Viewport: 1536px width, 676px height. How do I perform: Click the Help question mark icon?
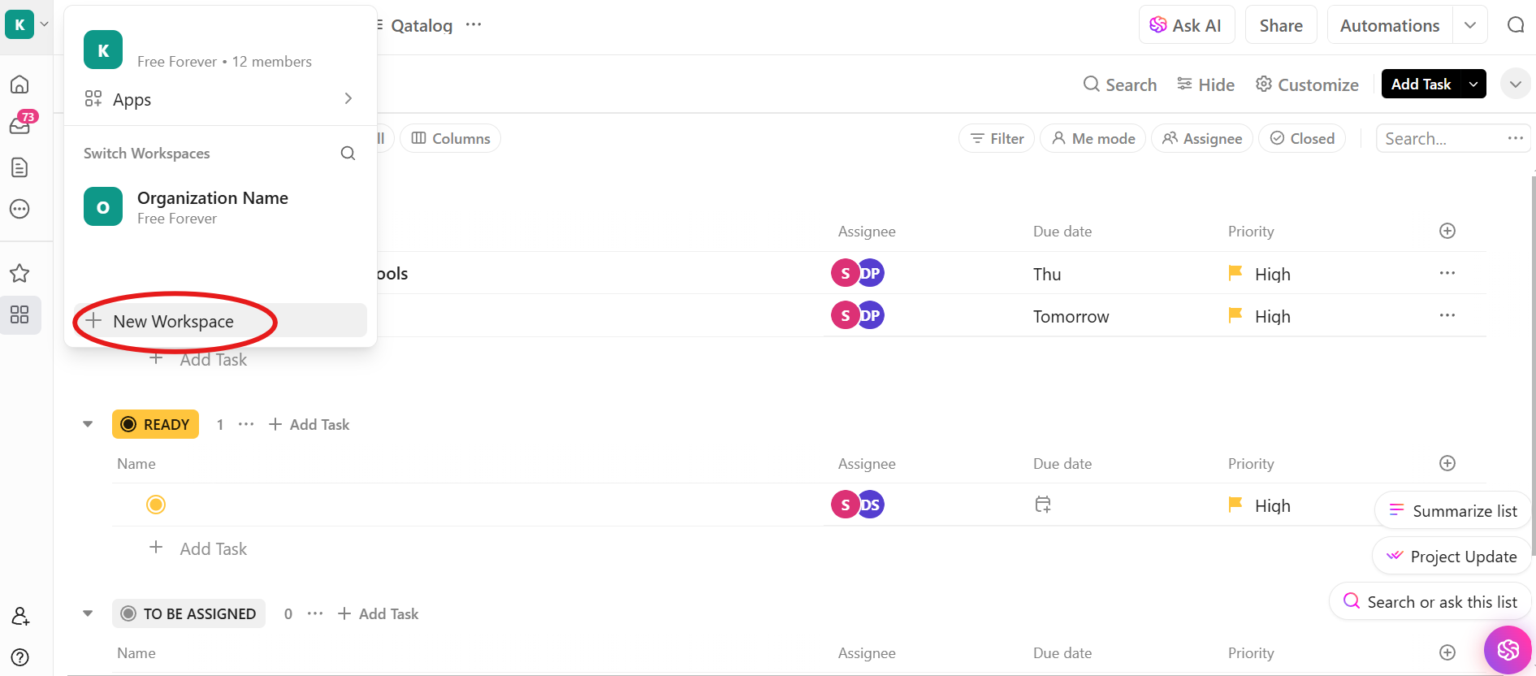point(20,657)
